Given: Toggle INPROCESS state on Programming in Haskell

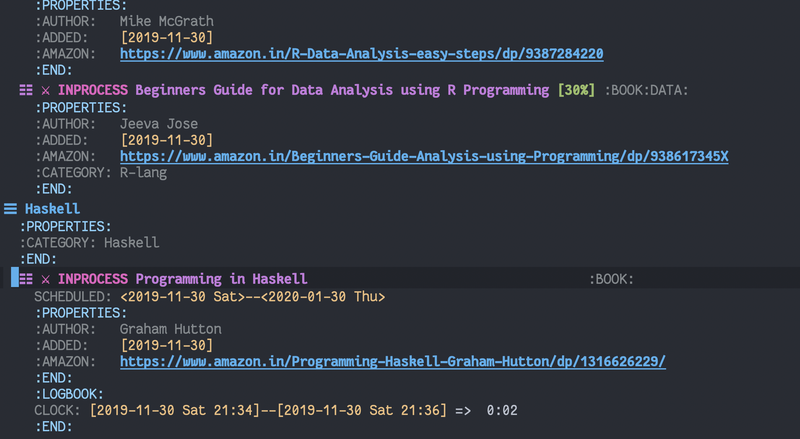Looking at the screenshot, I should click(92, 279).
